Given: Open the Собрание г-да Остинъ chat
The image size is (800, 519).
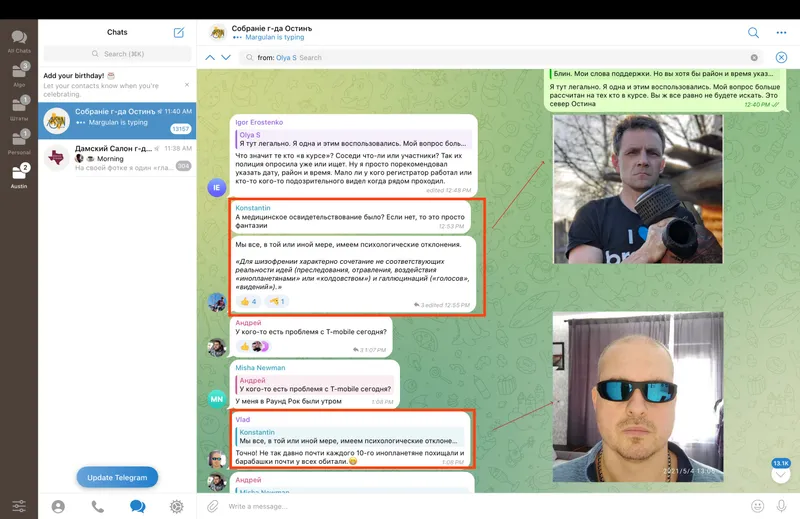Looking at the screenshot, I should tap(117, 120).
